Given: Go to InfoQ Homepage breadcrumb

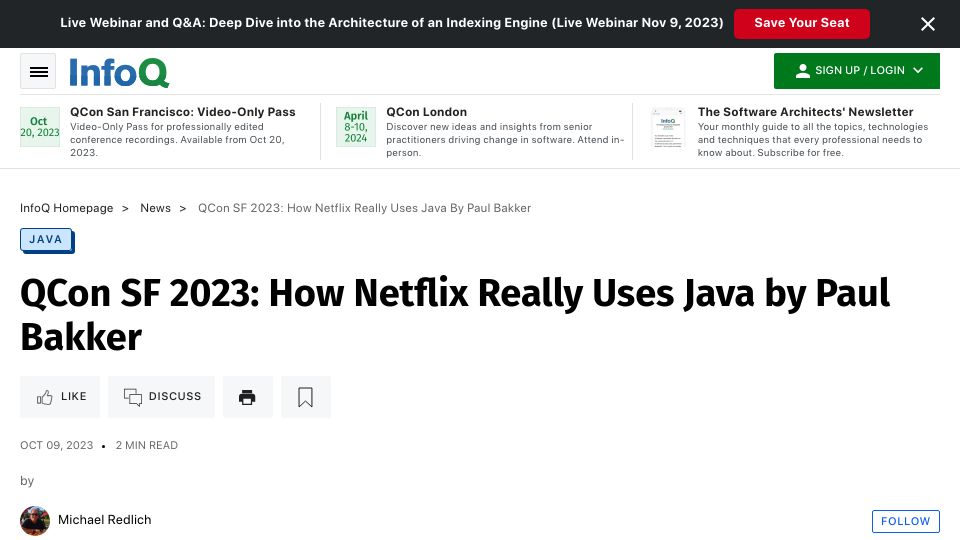Looking at the screenshot, I should point(66,208).
